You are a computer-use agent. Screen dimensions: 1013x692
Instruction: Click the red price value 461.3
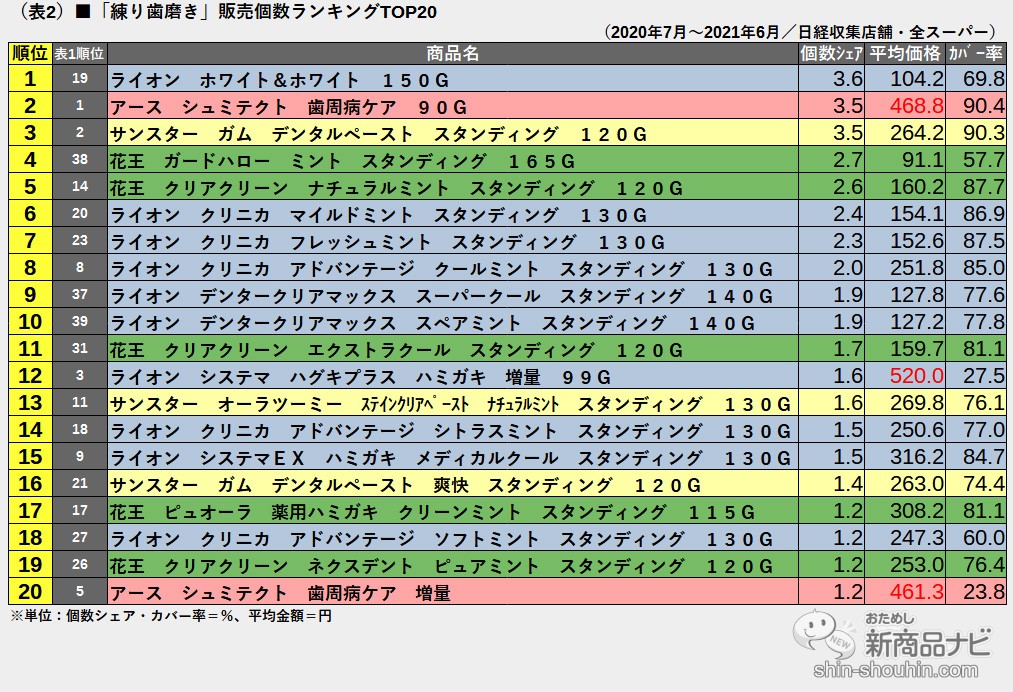pos(917,592)
